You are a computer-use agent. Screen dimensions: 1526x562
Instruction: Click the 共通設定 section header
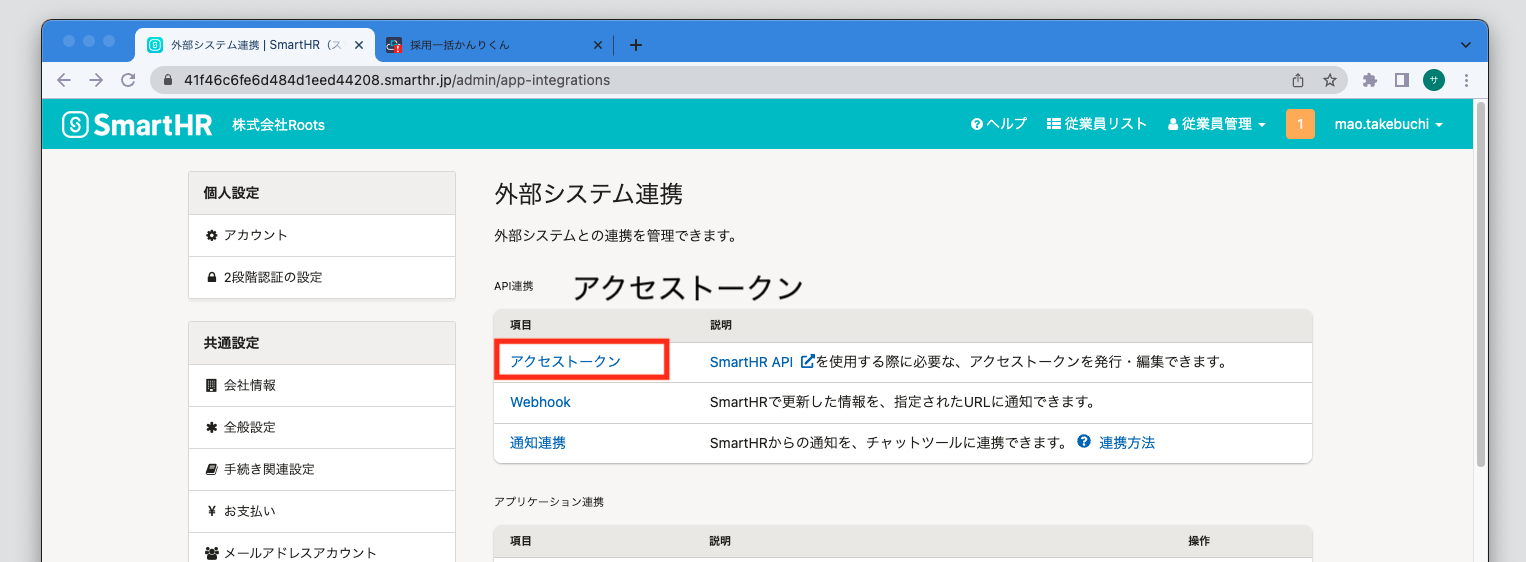click(x=322, y=343)
